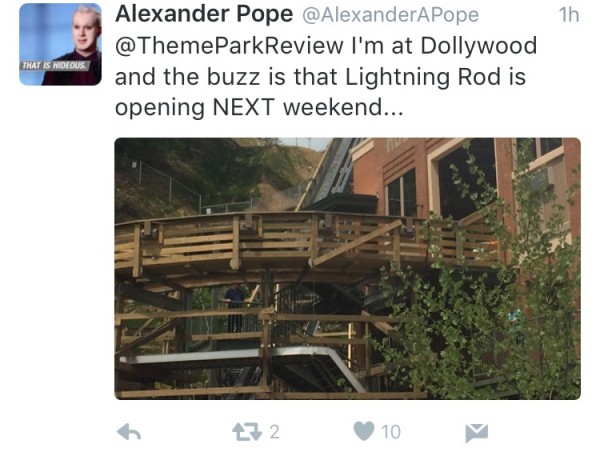The height and width of the screenshot is (452, 600).
Task: View the like count of 10
Action: (x=391, y=432)
